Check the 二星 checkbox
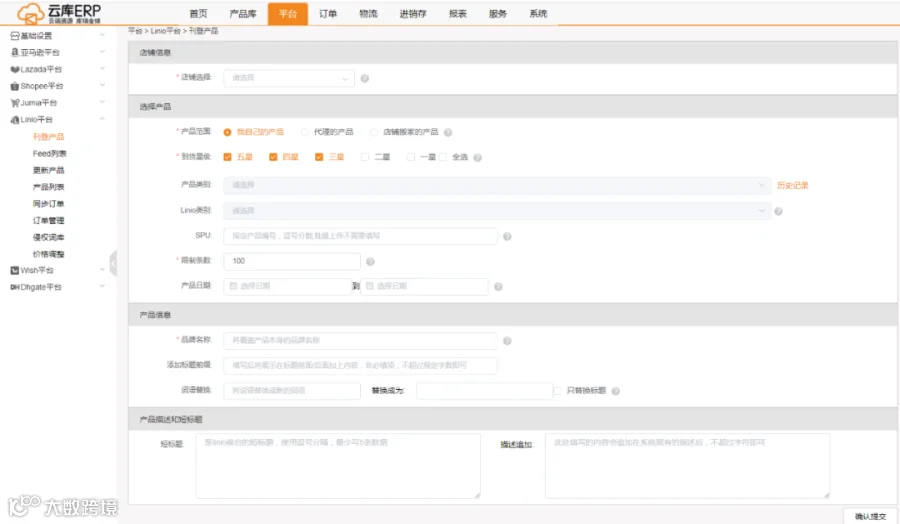 (x=365, y=157)
